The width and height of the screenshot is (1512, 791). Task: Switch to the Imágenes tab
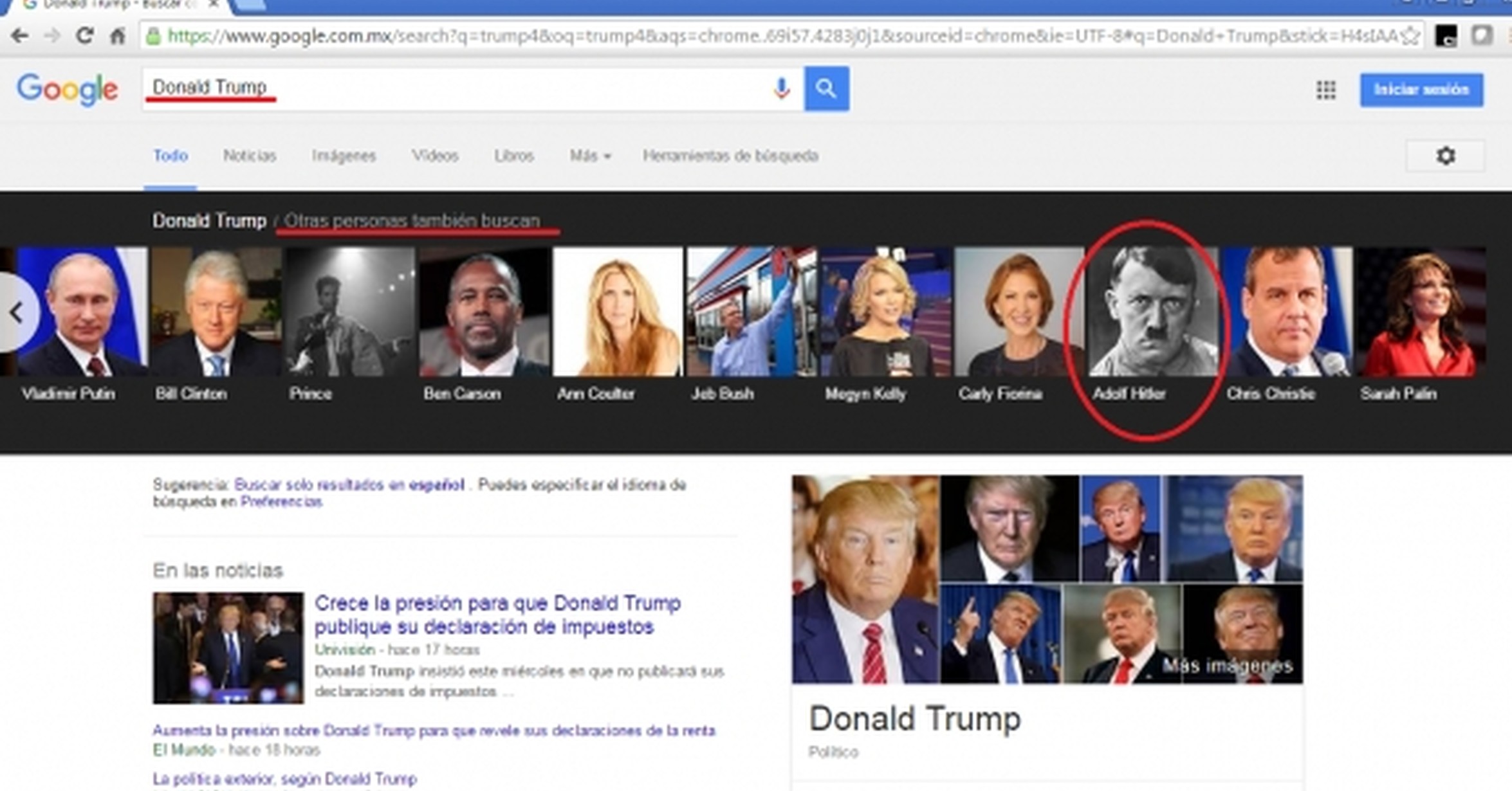coord(344,156)
